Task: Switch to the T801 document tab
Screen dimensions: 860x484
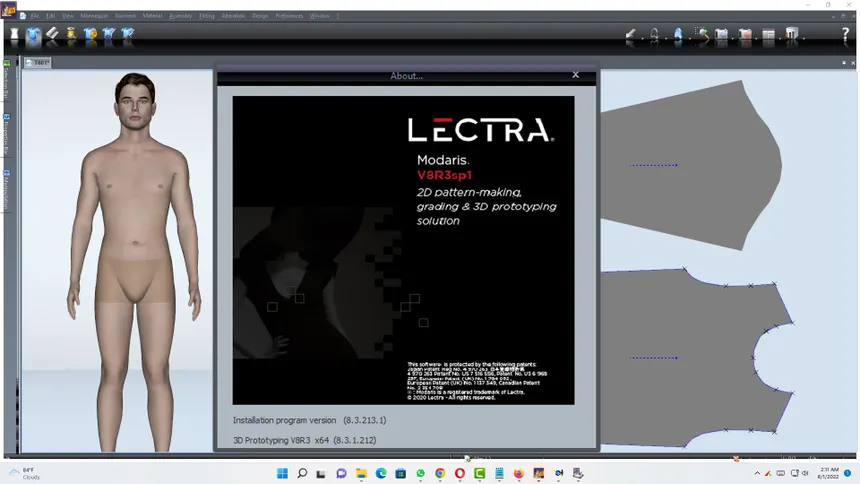Action: [x=39, y=62]
